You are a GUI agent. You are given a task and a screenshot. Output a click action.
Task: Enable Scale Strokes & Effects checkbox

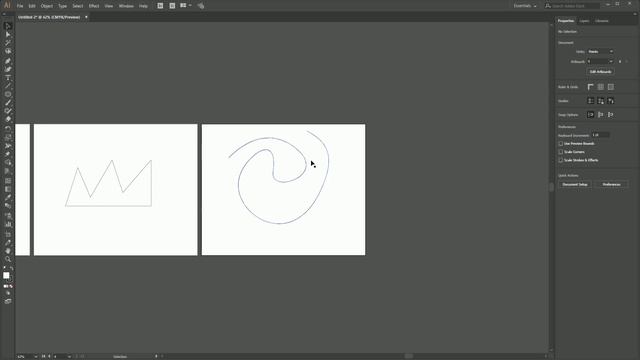(561, 160)
